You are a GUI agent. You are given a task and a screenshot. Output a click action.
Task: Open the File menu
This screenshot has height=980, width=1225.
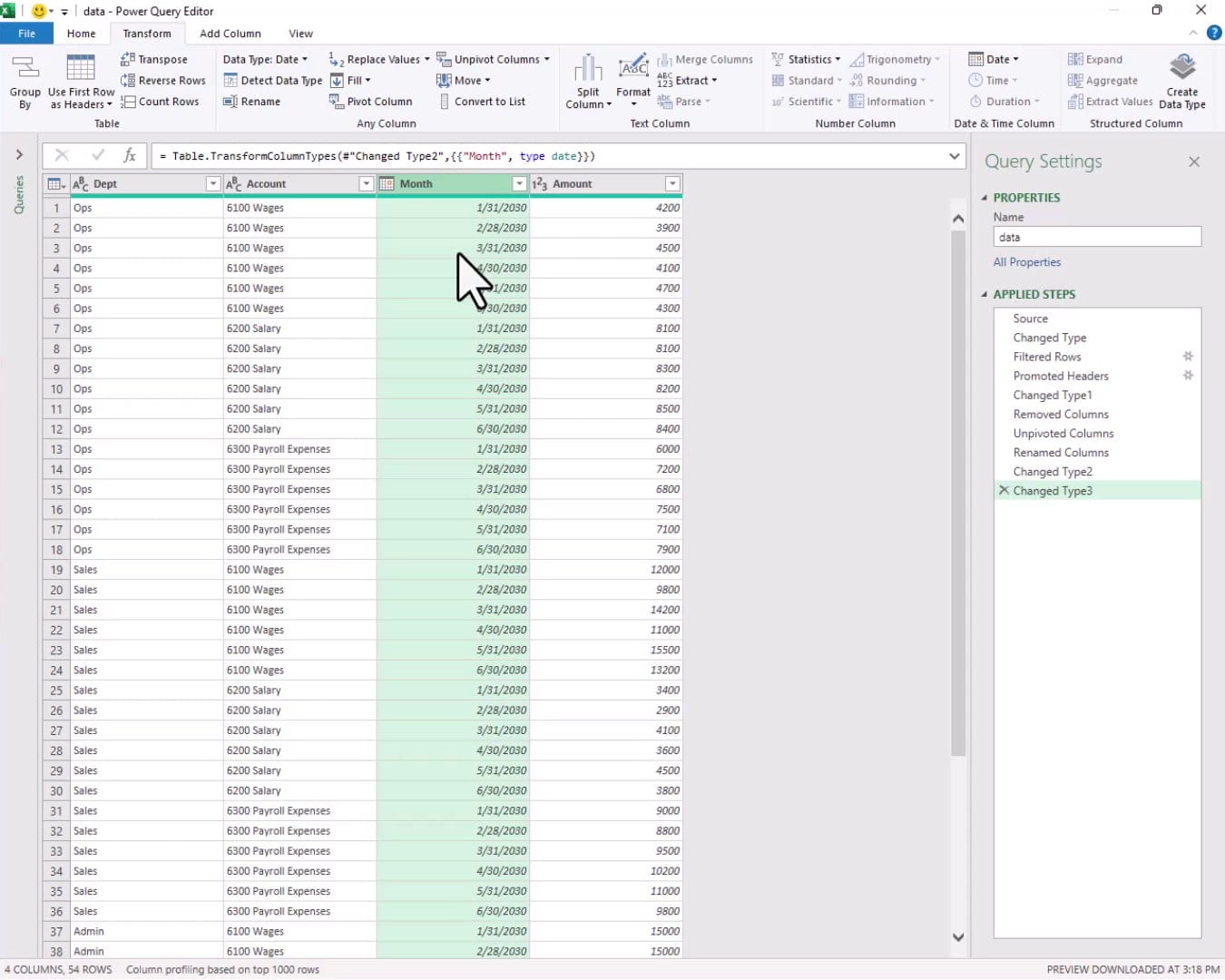[26, 34]
